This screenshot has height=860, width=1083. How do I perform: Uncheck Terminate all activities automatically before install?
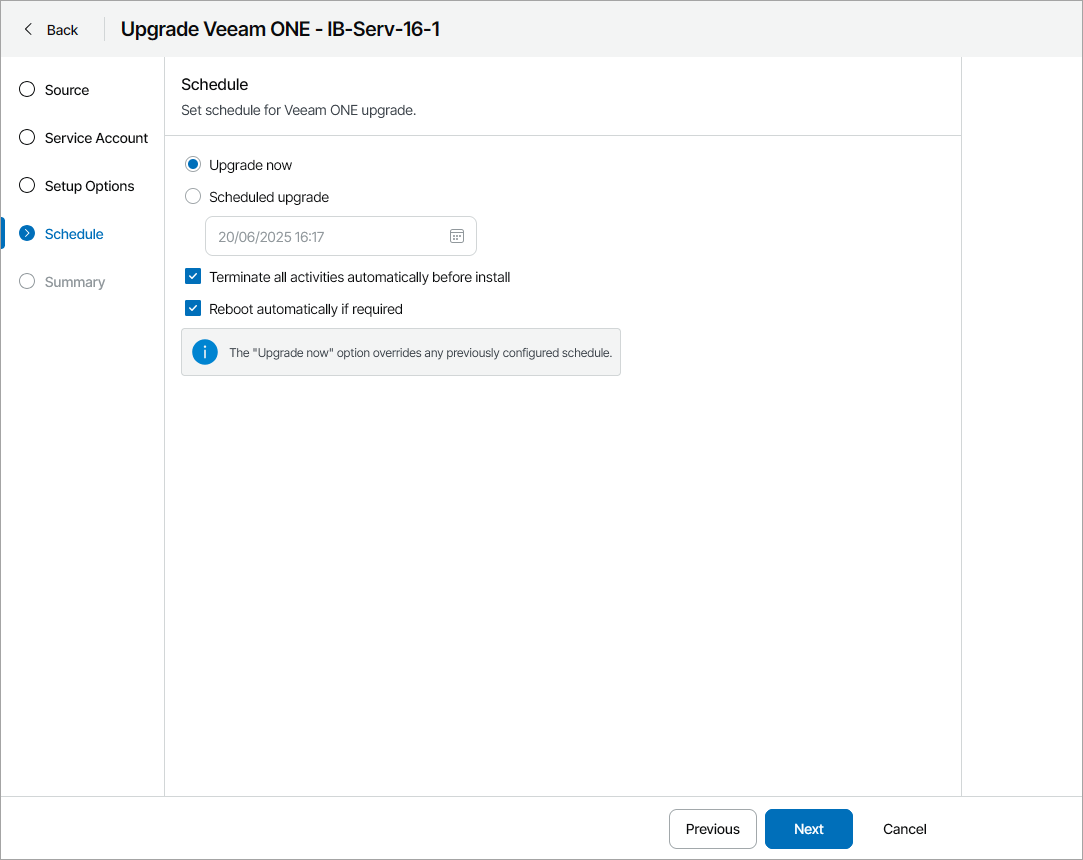(192, 276)
